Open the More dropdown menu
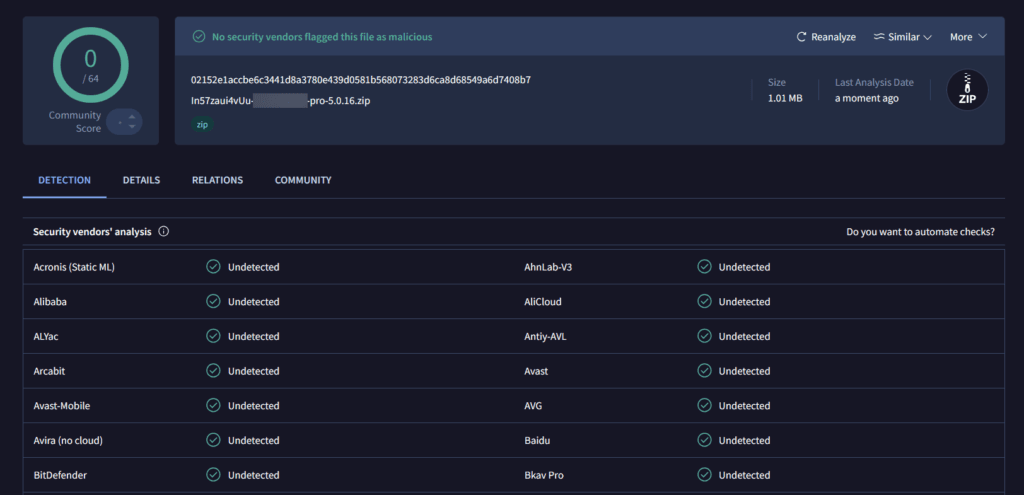The image size is (1024, 495). pyautogui.click(x=968, y=37)
